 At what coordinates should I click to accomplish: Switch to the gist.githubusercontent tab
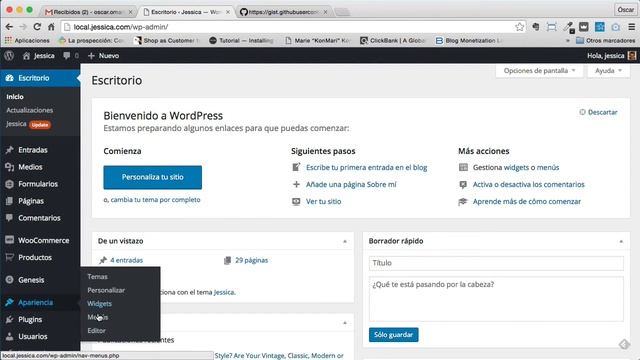(283, 12)
